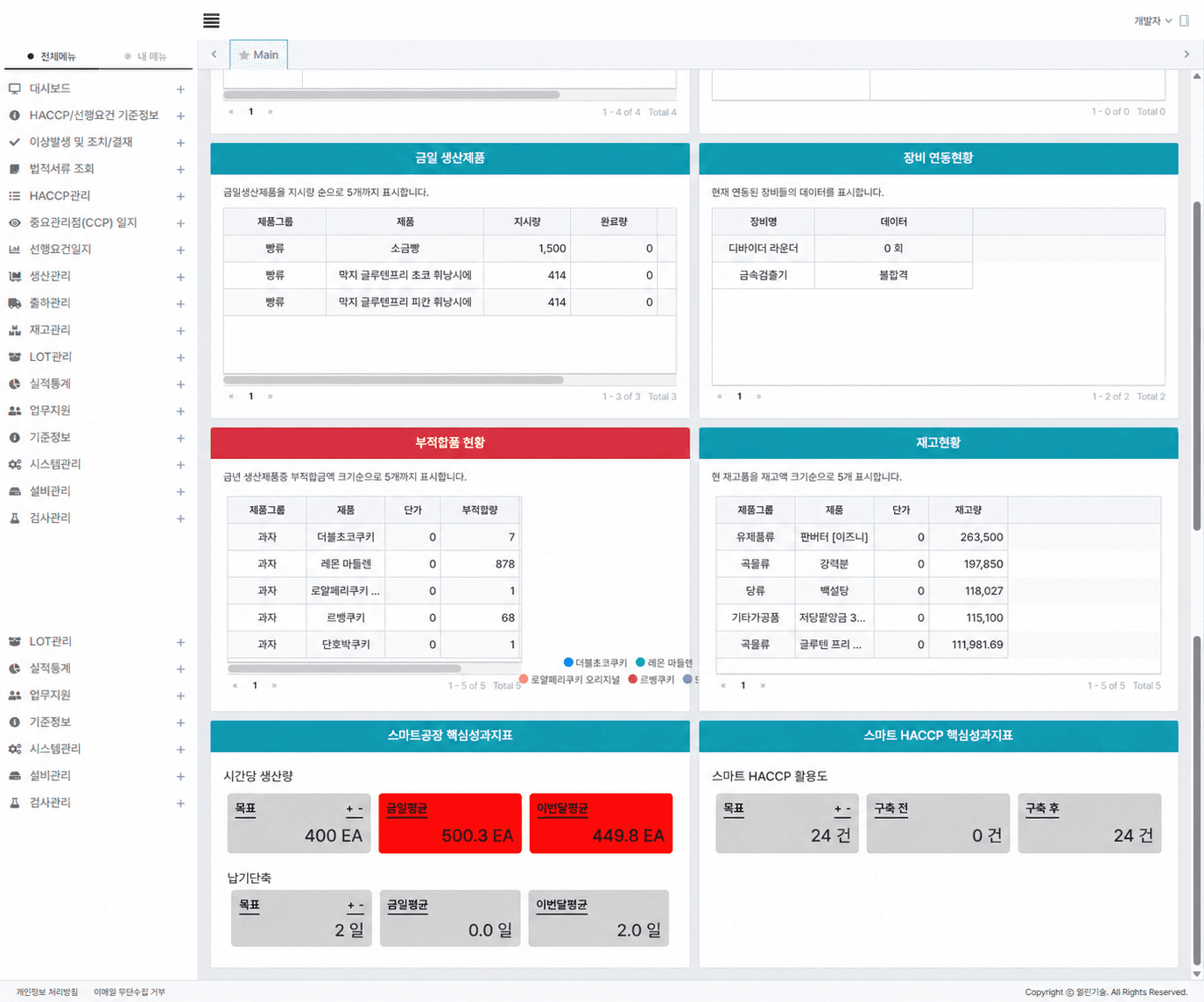Expand 출하관리 using the plus sign
This screenshot has height=1002, width=1204.
[180, 304]
